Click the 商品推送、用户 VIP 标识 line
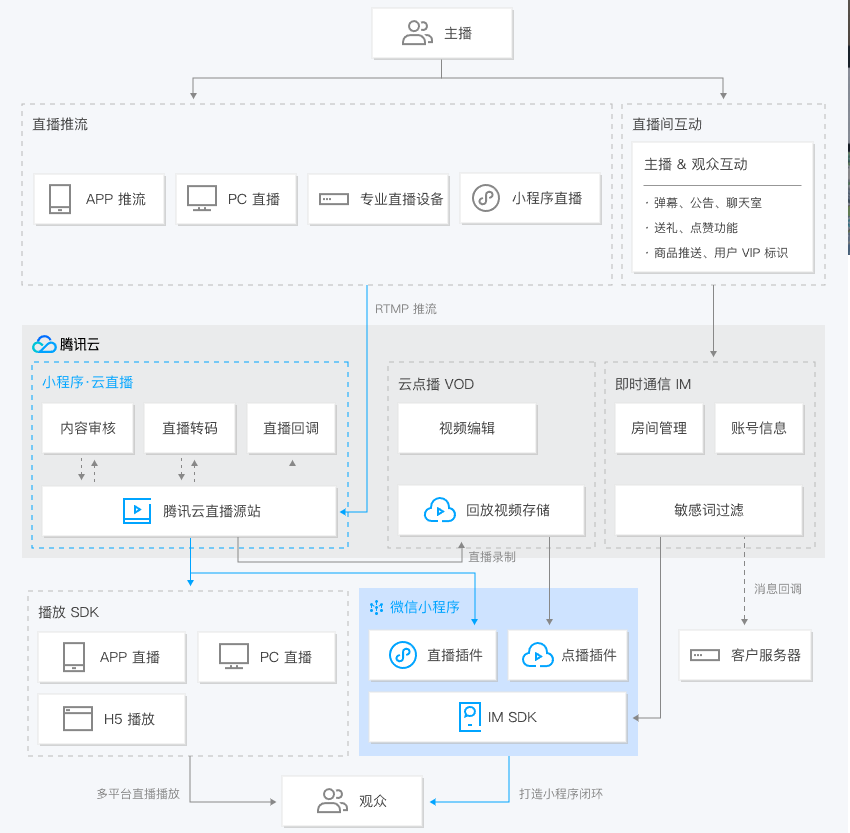850x833 pixels. (720, 253)
